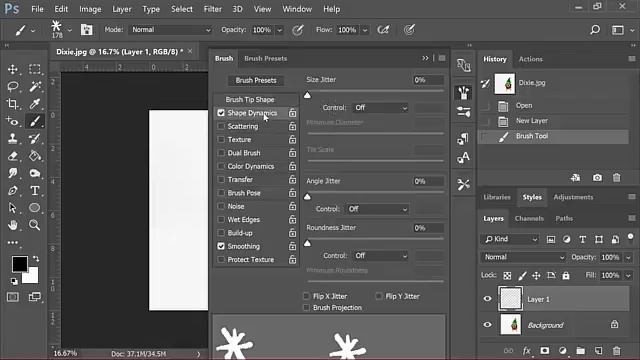Check Flip X Jitter
The image size is (640, 360).
coord(306,296)
